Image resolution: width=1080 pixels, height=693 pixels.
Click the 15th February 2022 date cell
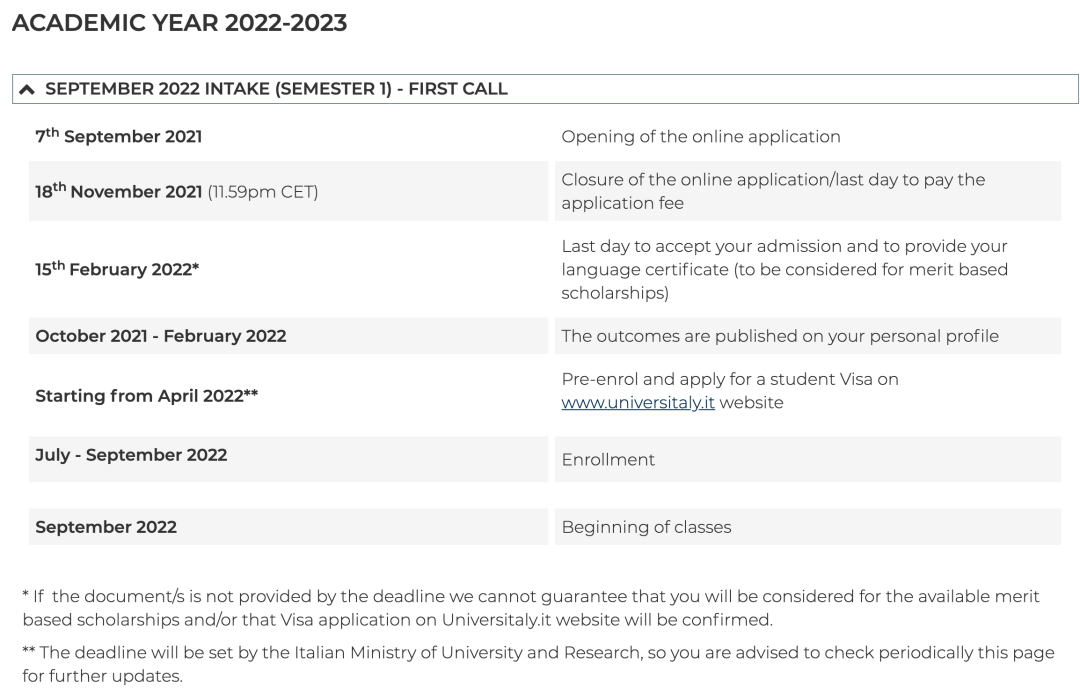pos(118,269)
